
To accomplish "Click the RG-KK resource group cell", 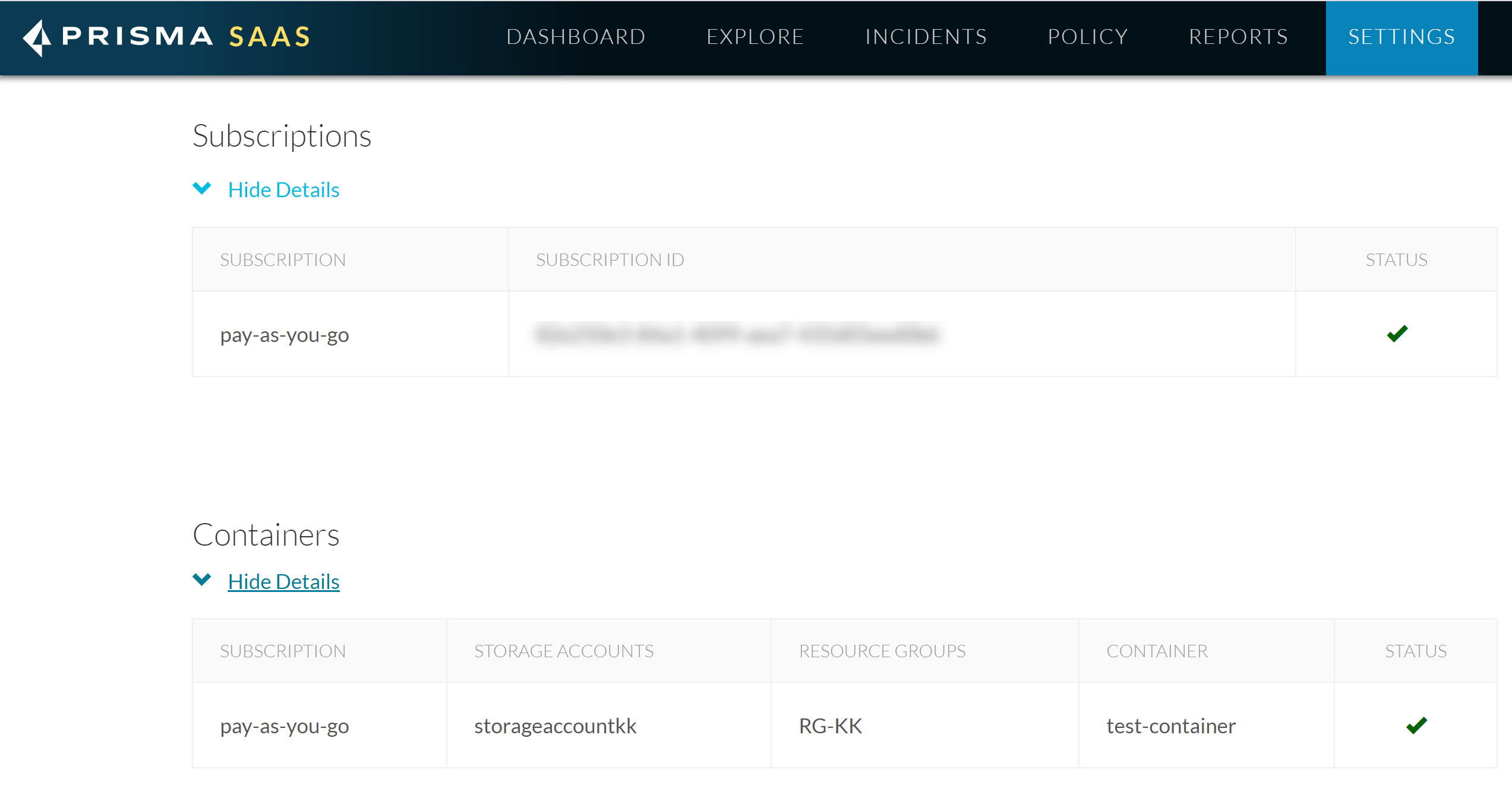I will (830, 726).
